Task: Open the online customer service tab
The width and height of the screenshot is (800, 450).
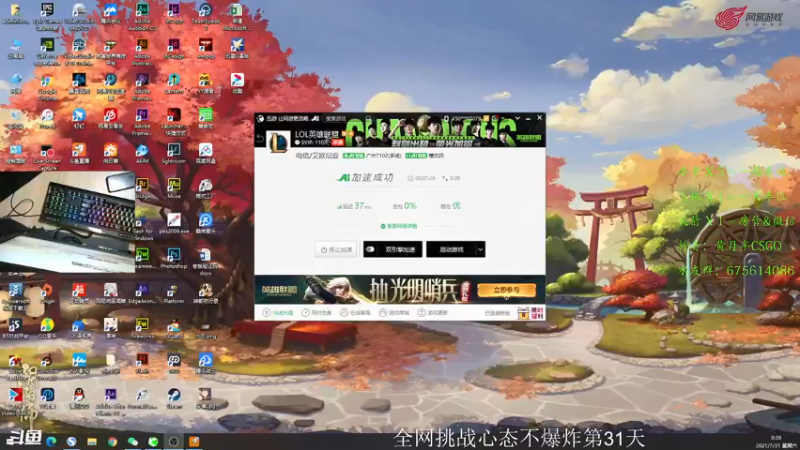Action: click(x=355, y=313)
